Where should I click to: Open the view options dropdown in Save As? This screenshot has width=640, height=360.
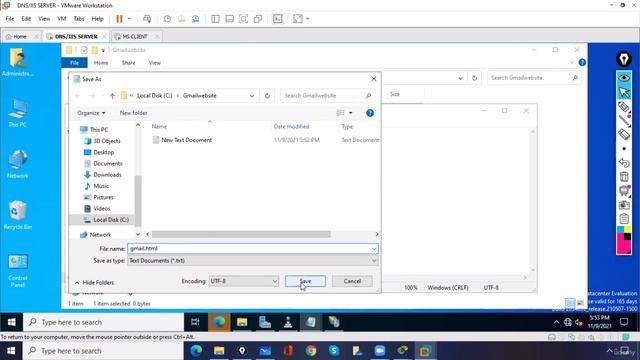[351, 113]
